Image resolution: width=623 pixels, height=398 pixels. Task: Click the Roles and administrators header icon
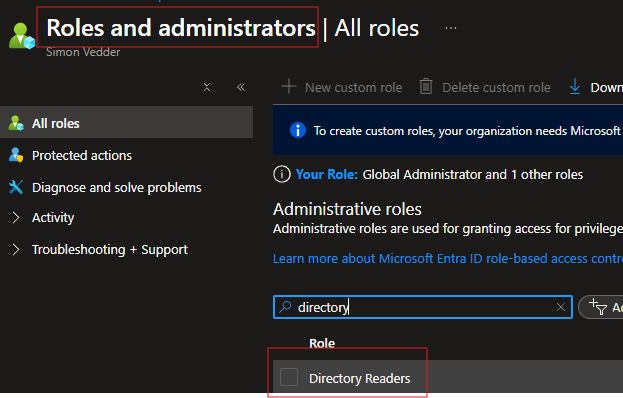(x=22, y=36)
